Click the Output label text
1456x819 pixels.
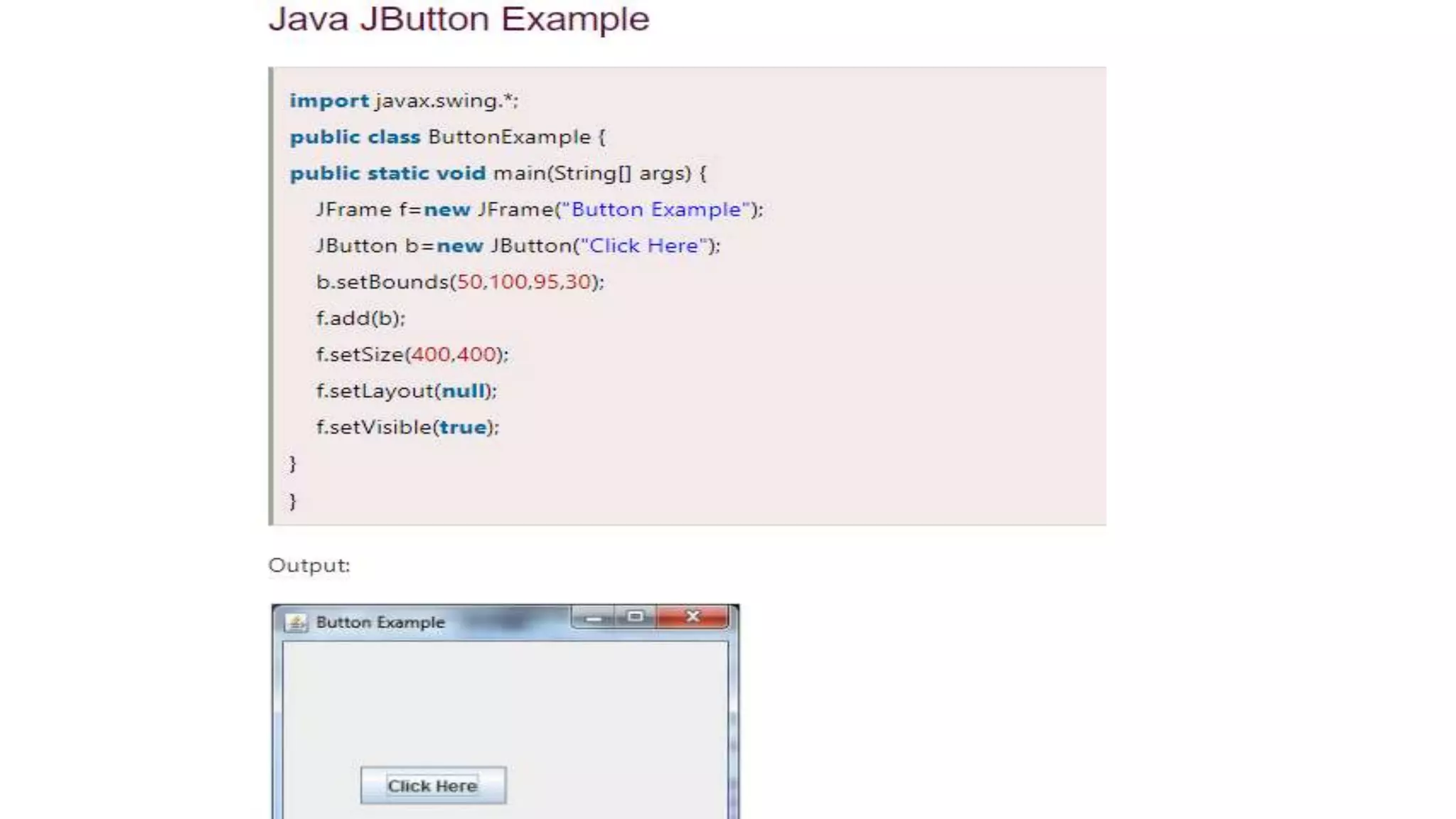pyautogui.click(x=309, y=566)
